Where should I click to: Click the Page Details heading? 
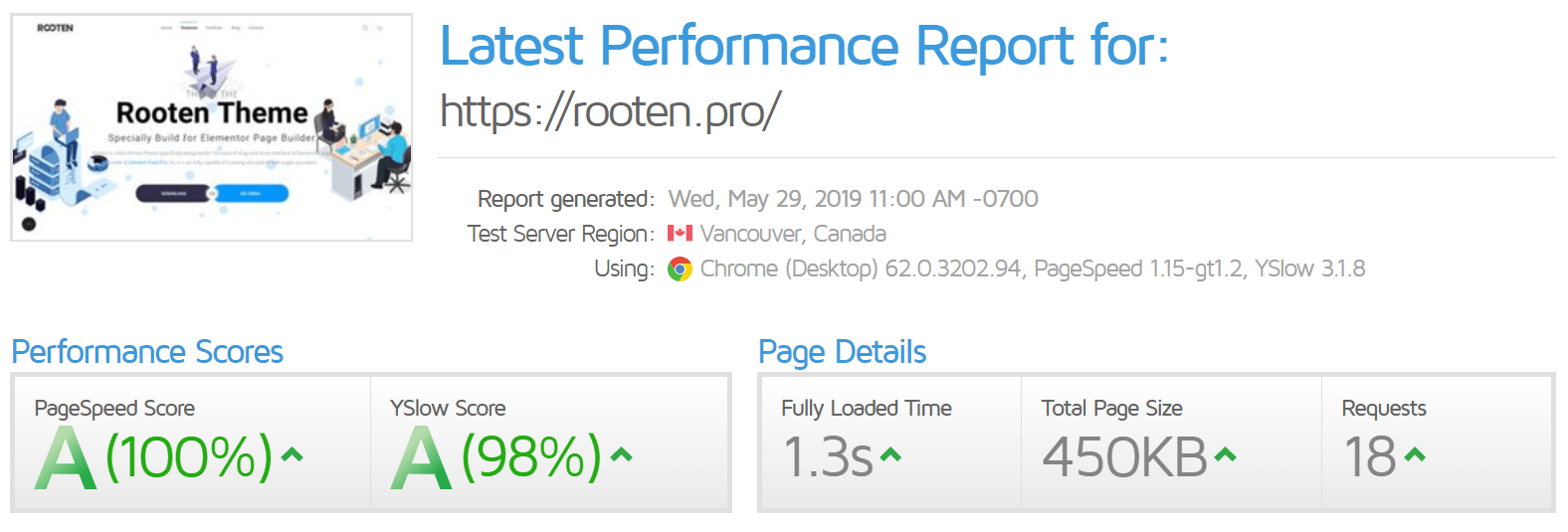click(842, 352)
